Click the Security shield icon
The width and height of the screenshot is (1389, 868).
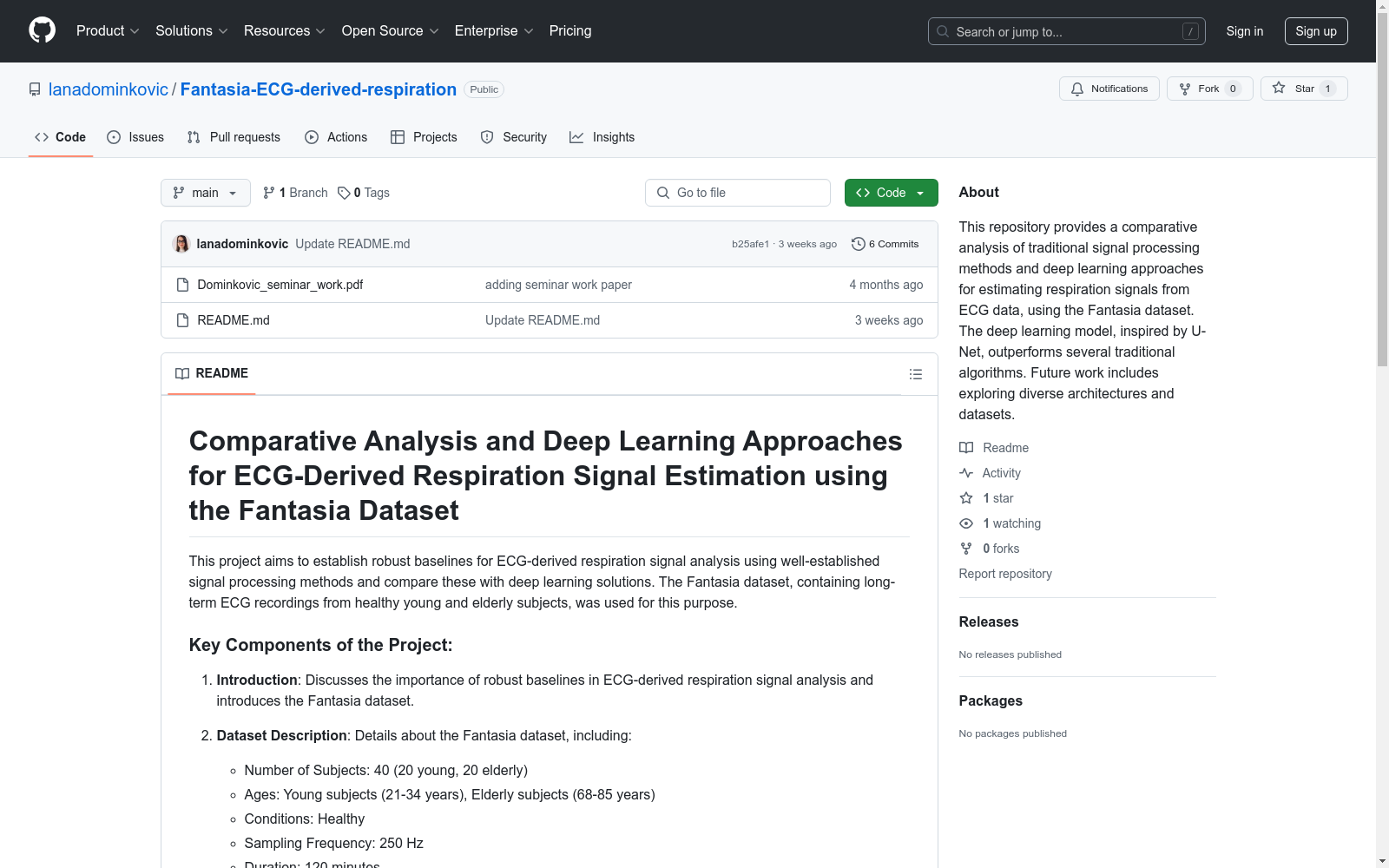(x=487, y=137)
